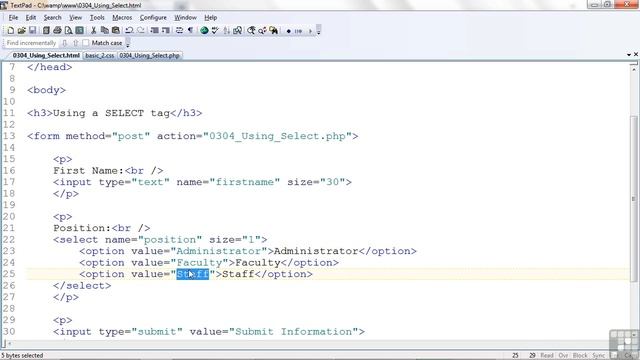
Task: Create a new document with New icon
Action: [11, 31]
